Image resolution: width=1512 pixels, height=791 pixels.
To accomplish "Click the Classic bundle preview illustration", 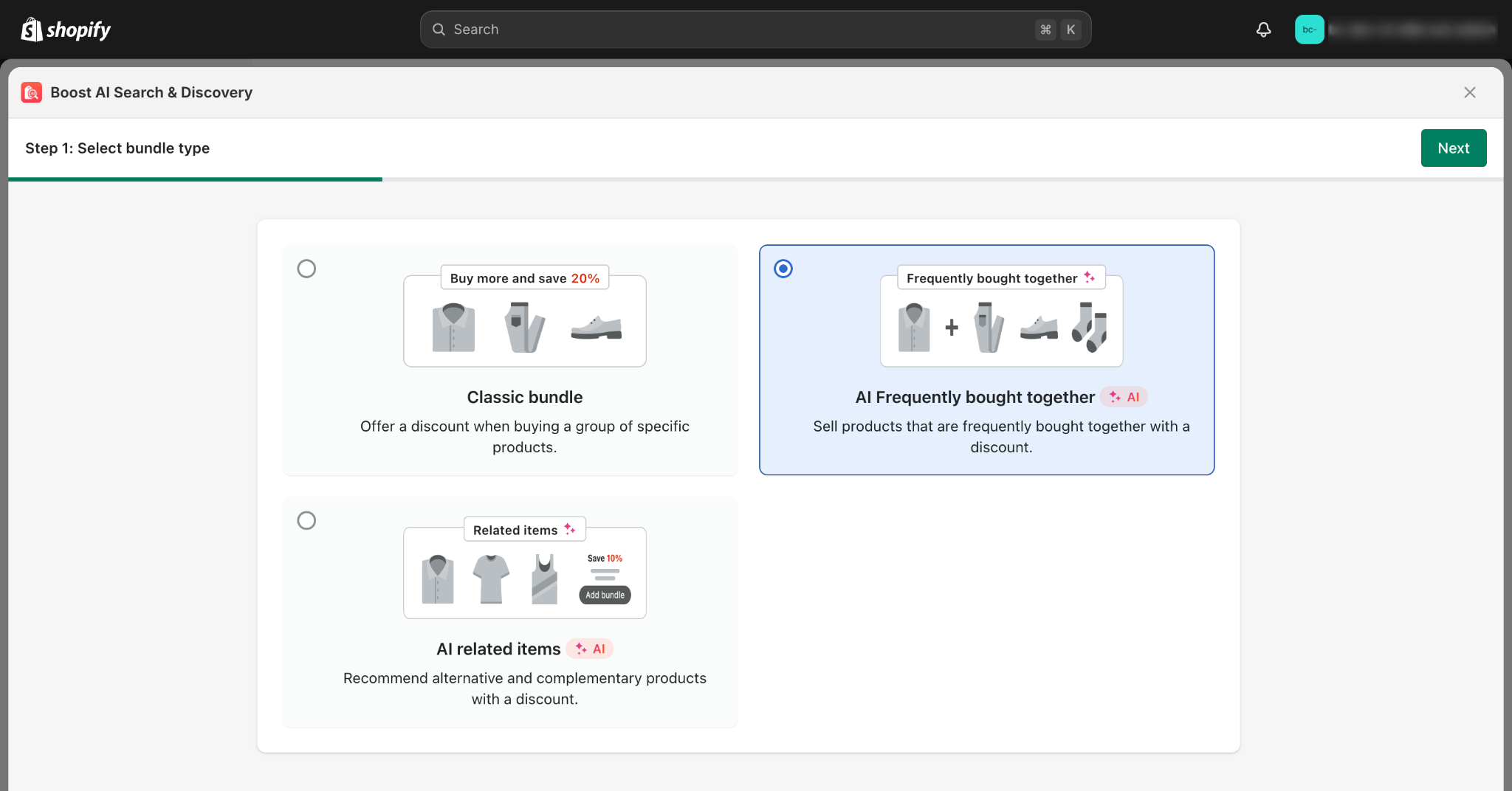I will pyautogui.click(x=525, y=316).
